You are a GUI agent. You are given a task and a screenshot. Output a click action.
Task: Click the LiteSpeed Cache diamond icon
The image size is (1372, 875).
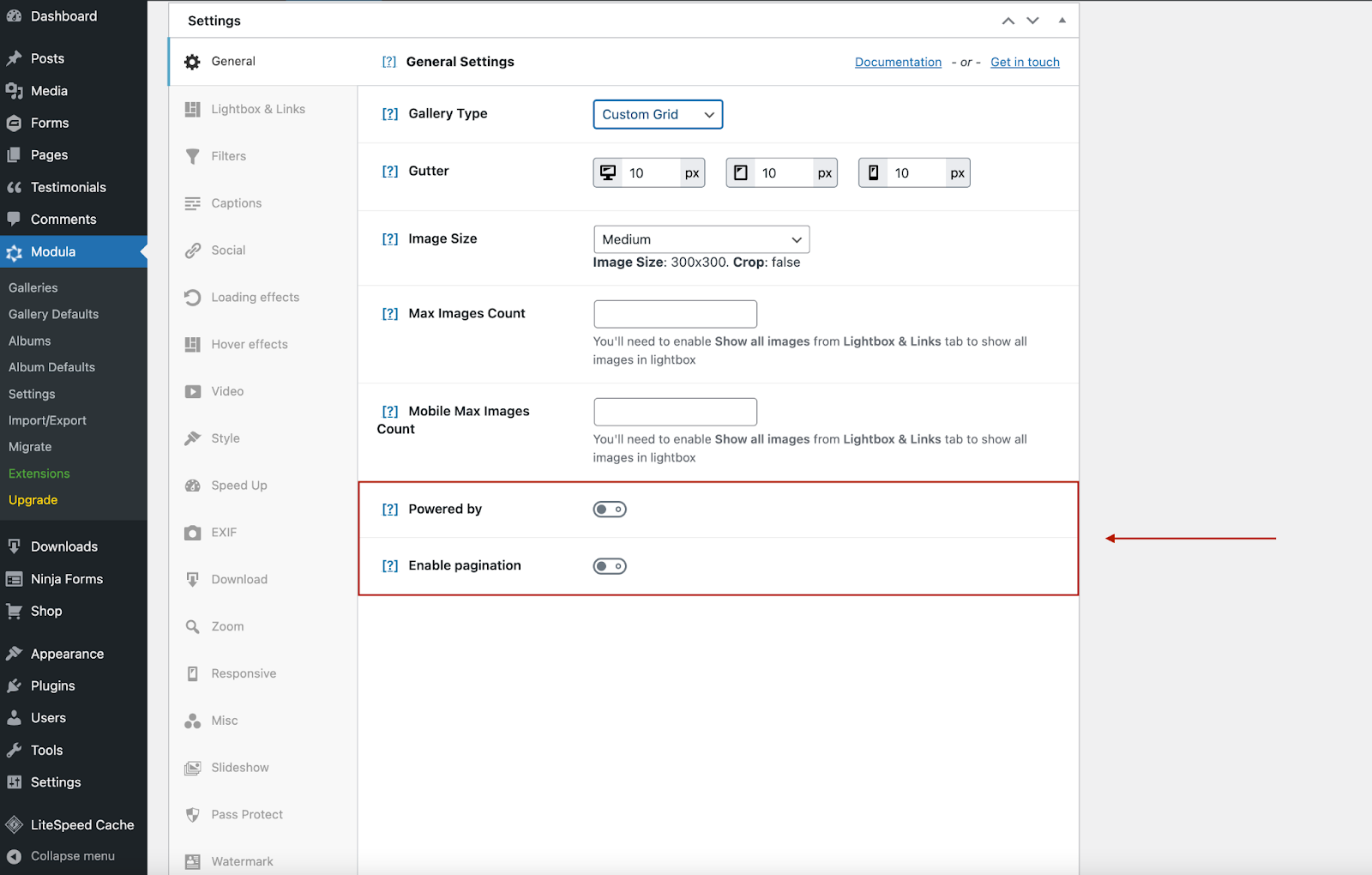coord(14,825)
